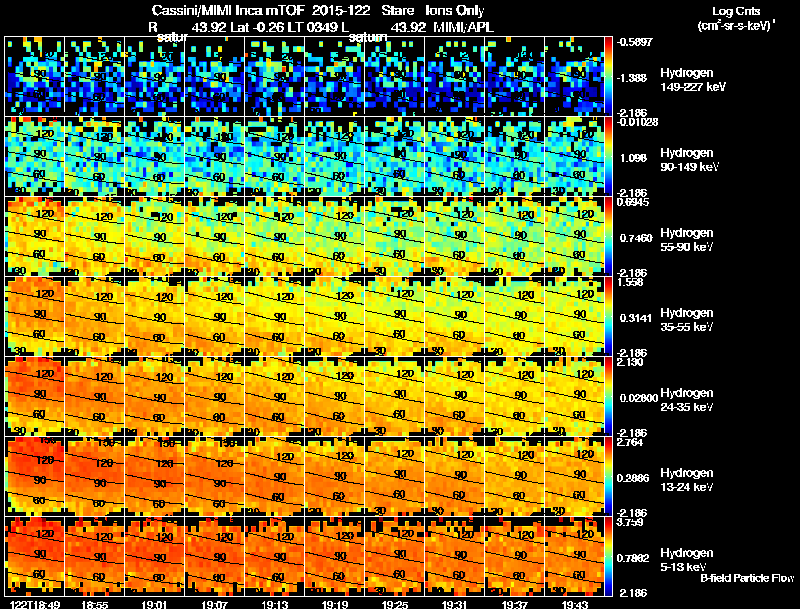Image resolution: width=800 pixels, height=609 pixels.
Task: Click the Cassini/MIMI Inca mTOF title
Action: [x=228, y=10]
